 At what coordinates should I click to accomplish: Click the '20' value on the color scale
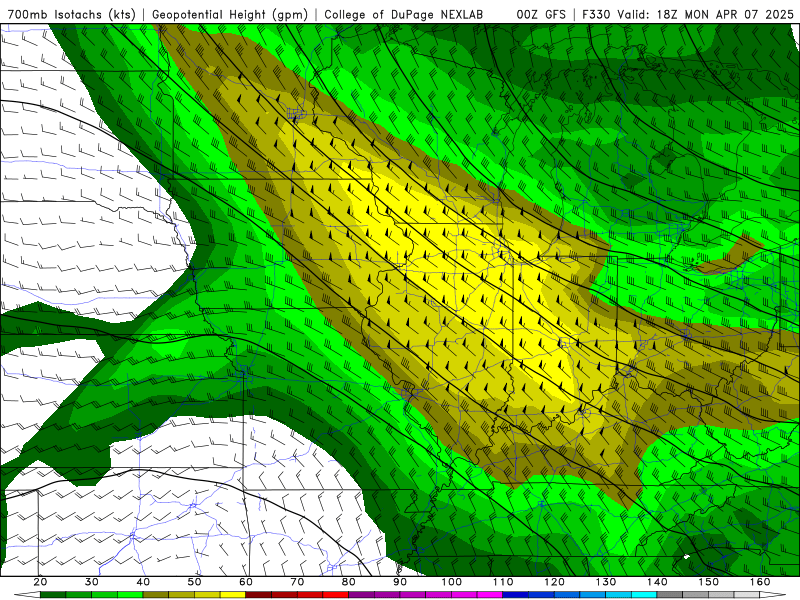coord(40,582)
